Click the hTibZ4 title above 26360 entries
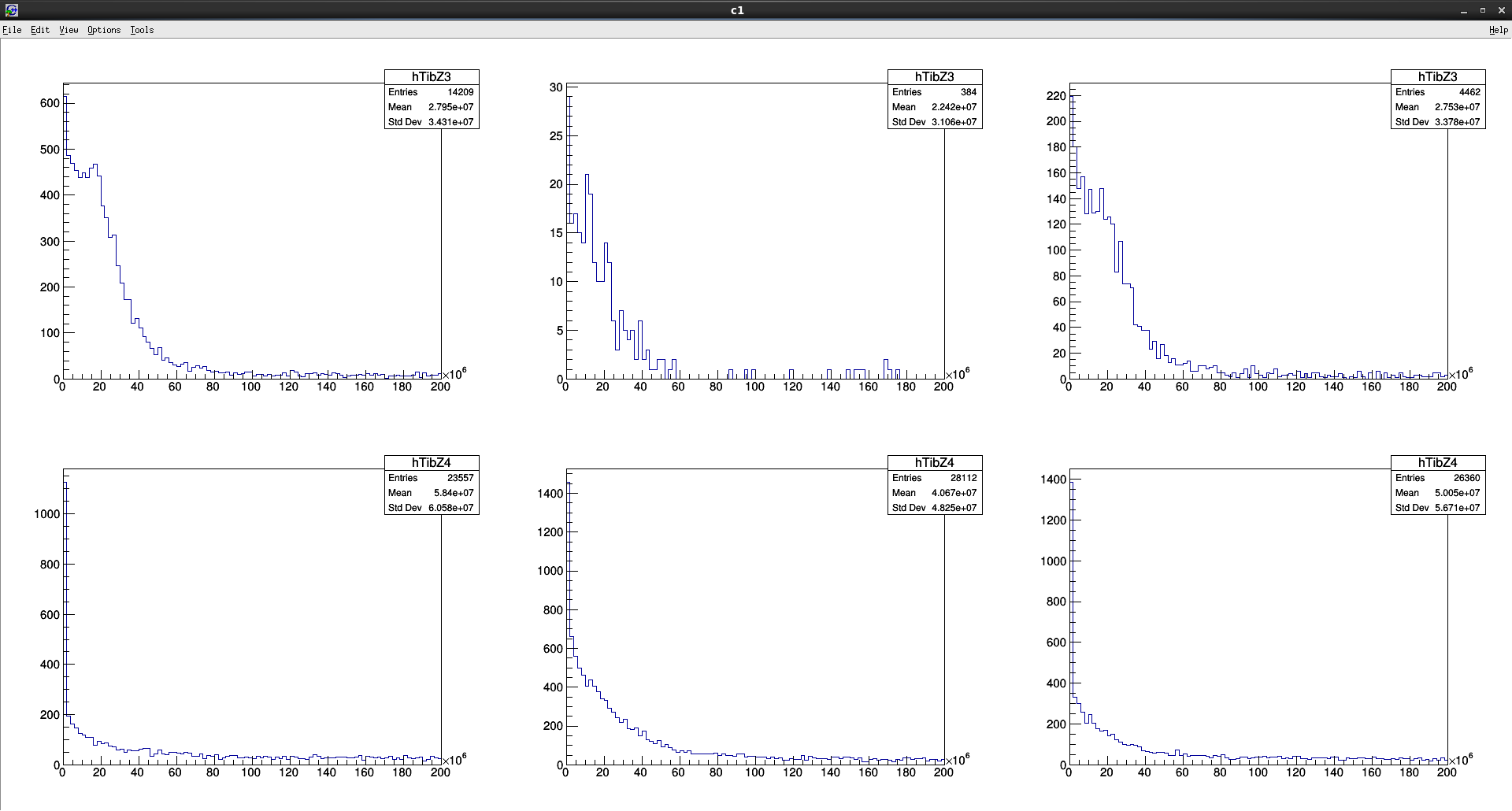1512x811 pixels. (x=1437, y=463)
